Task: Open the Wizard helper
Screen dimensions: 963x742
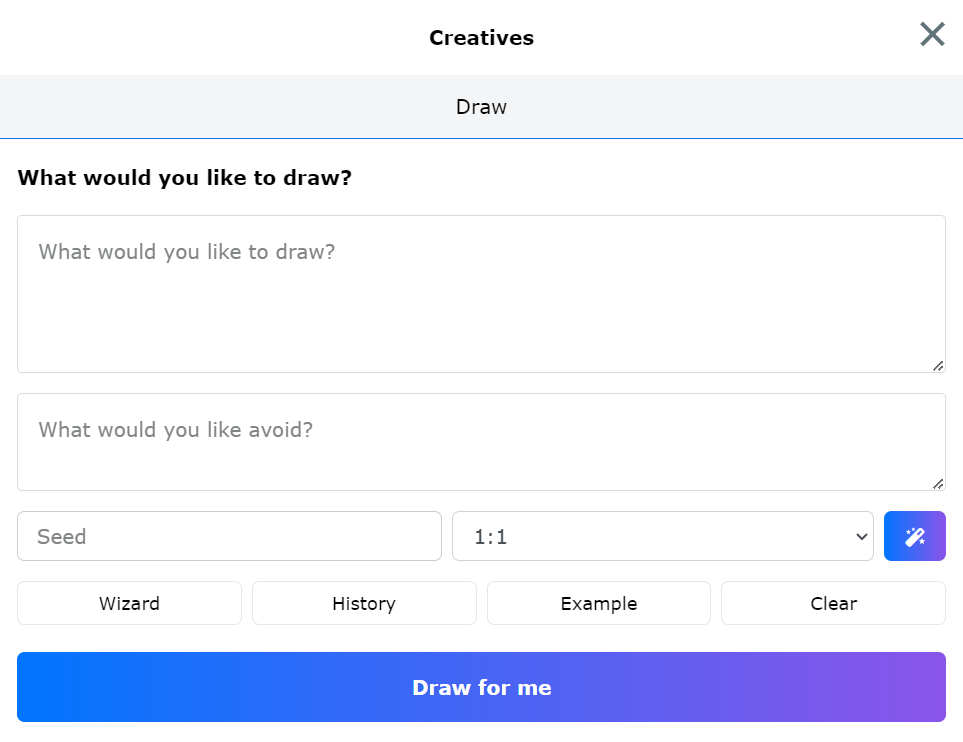Action: 129,604
